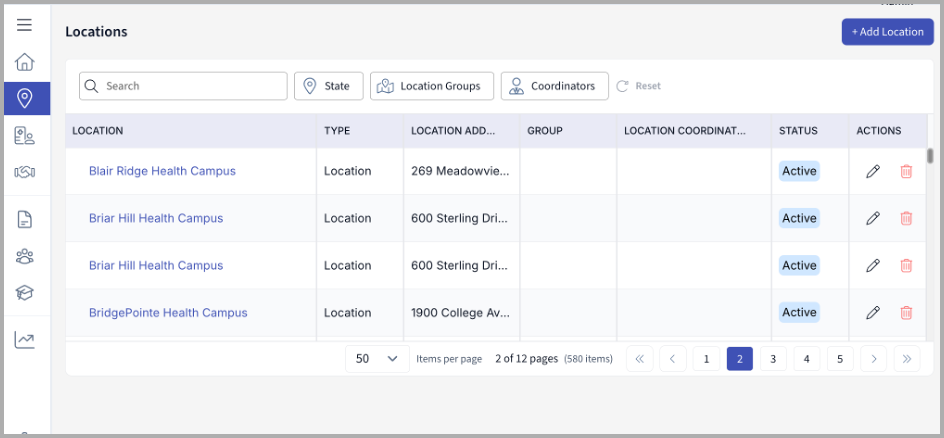Open the hamburger menu in the sidebar

pyautogui.click(x=25, y=25)
